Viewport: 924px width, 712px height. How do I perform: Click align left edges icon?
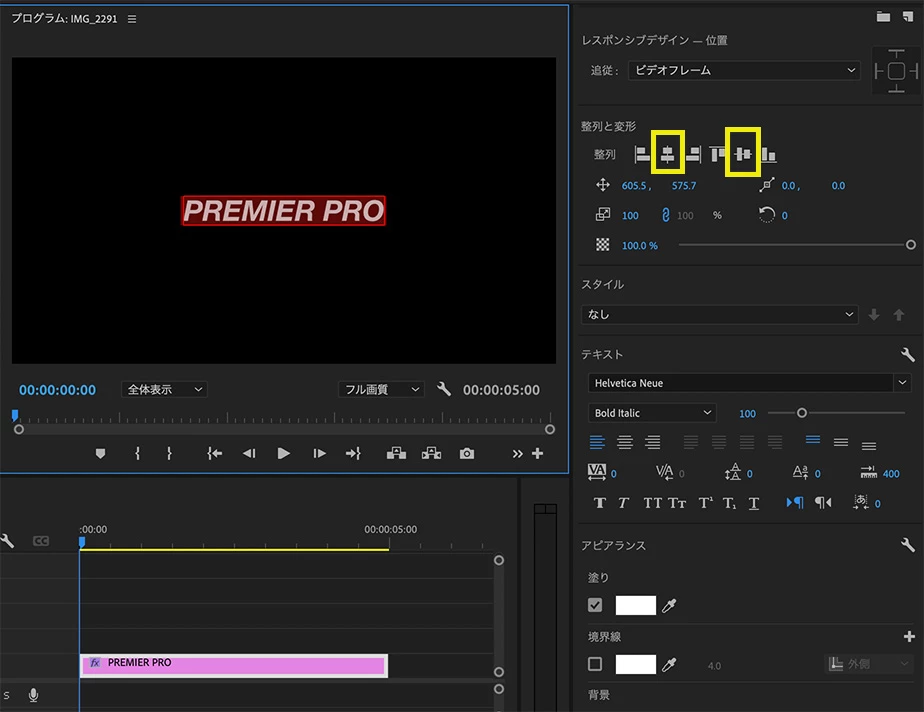click(642, 154)
